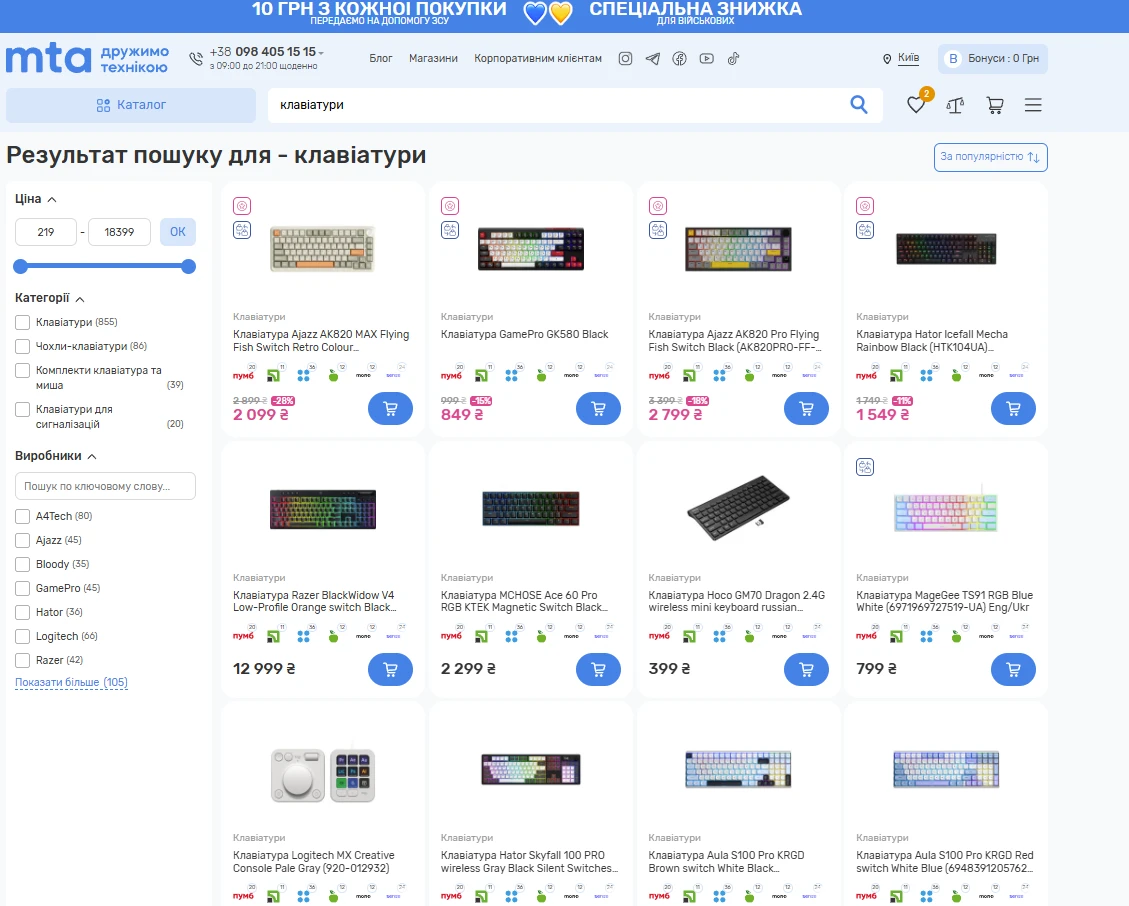Open the wishlist heart icon
This screenshot has height=906, width=1129.
click(916, 105)
